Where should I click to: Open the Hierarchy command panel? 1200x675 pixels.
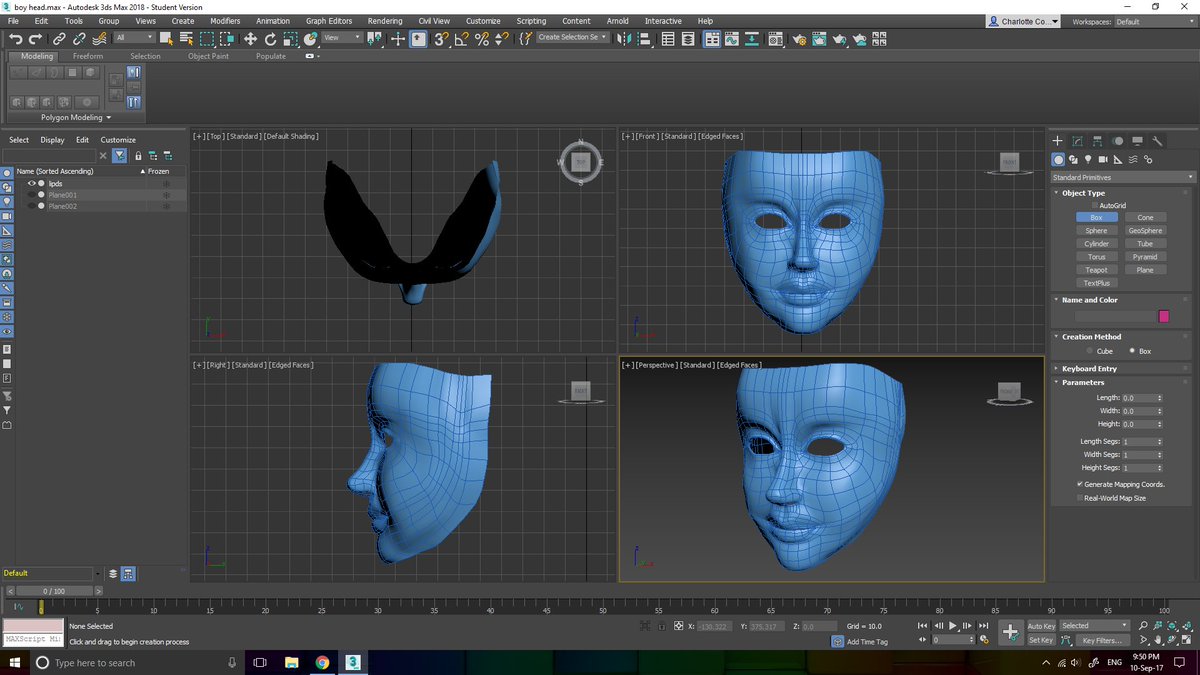click(1097, 141)
